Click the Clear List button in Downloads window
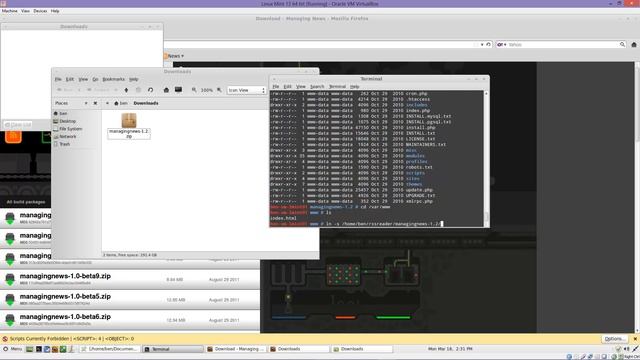Viewport: 640px width, 360px height. tap(18, 124)
